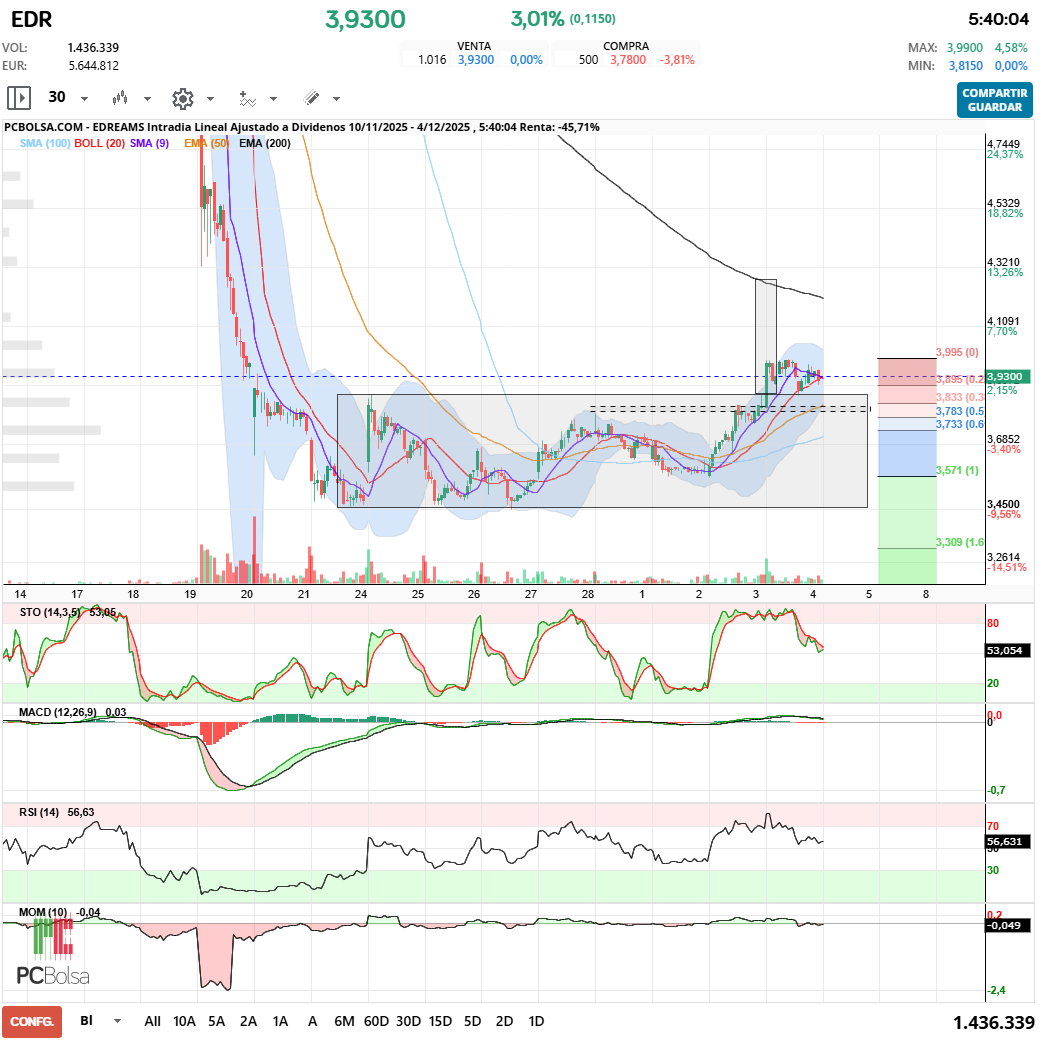The image size is (1048, 1043).
Task: Toggle the SMA (100) indicator label
Action: pyautogui.click(x=45, y=144)
